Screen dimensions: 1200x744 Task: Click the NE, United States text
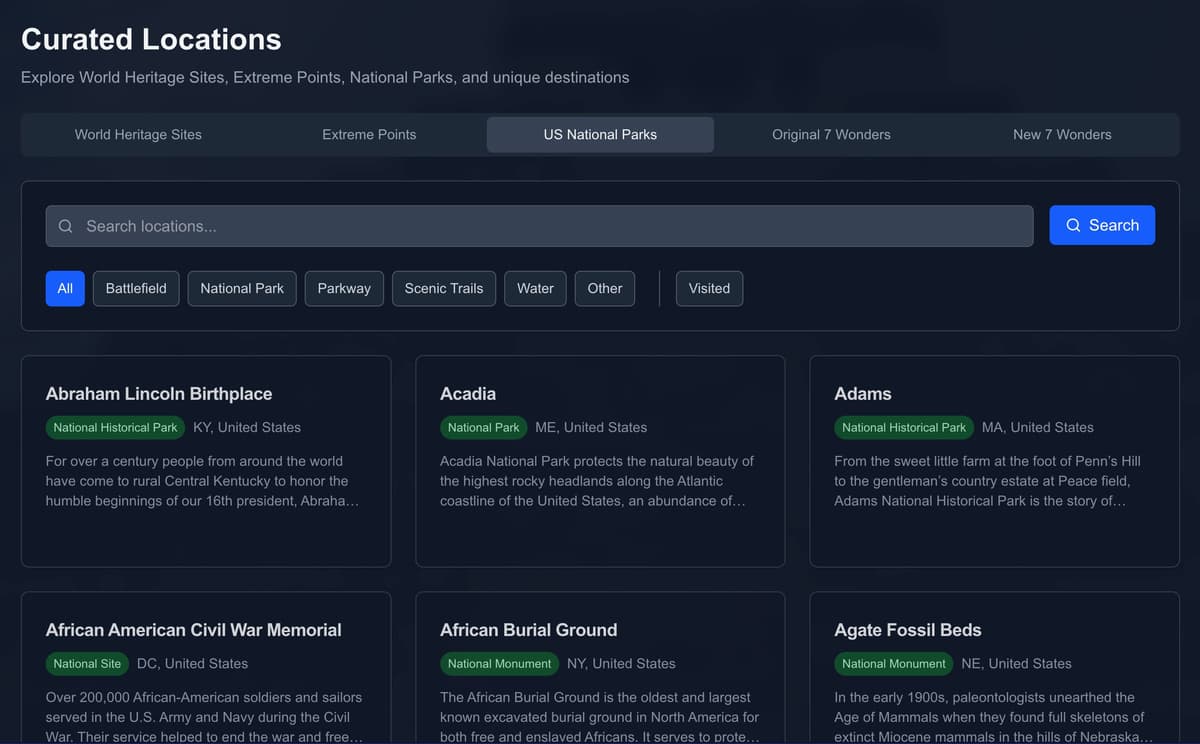click(x=1016, y=663)
